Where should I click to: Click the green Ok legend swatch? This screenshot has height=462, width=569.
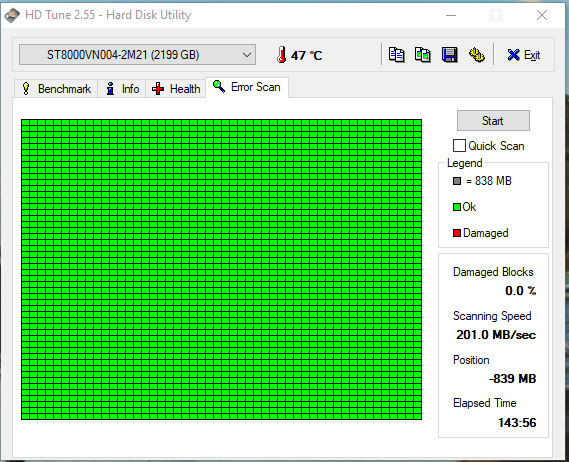(x=457, y=207)
